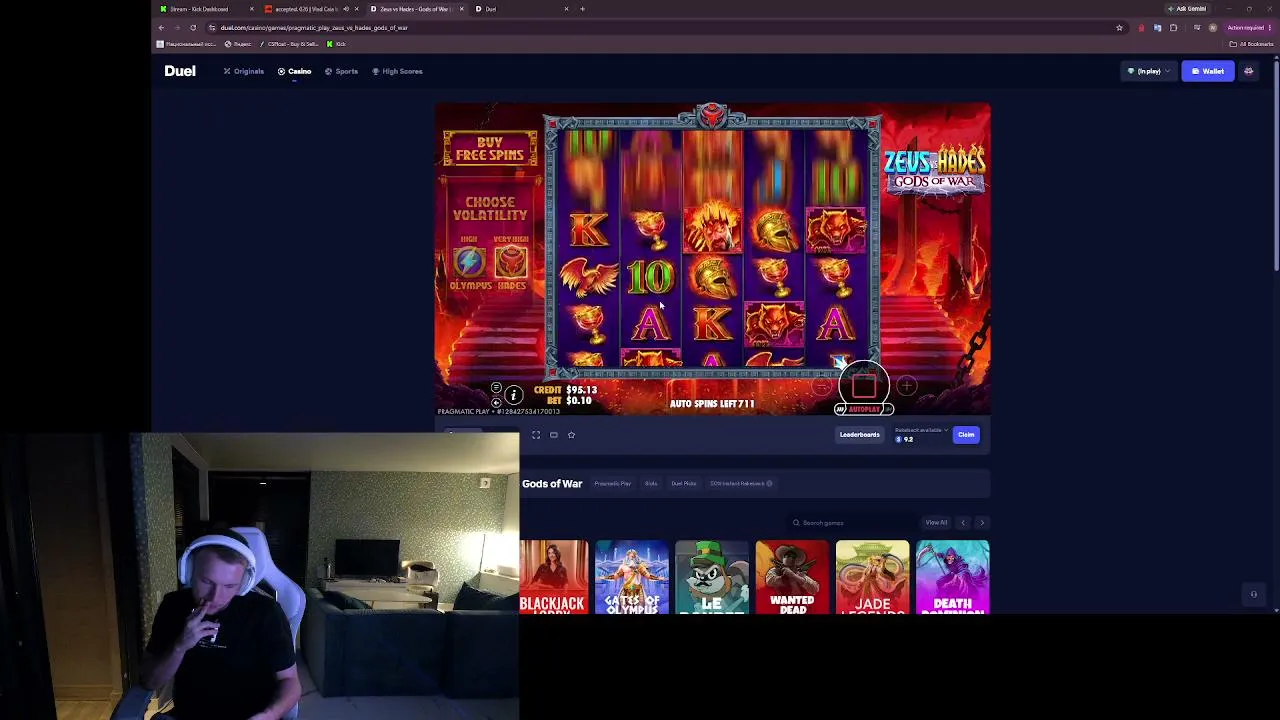Choose Hades very high volatility
The image size is (1280, 720).
tap(511, 265)
